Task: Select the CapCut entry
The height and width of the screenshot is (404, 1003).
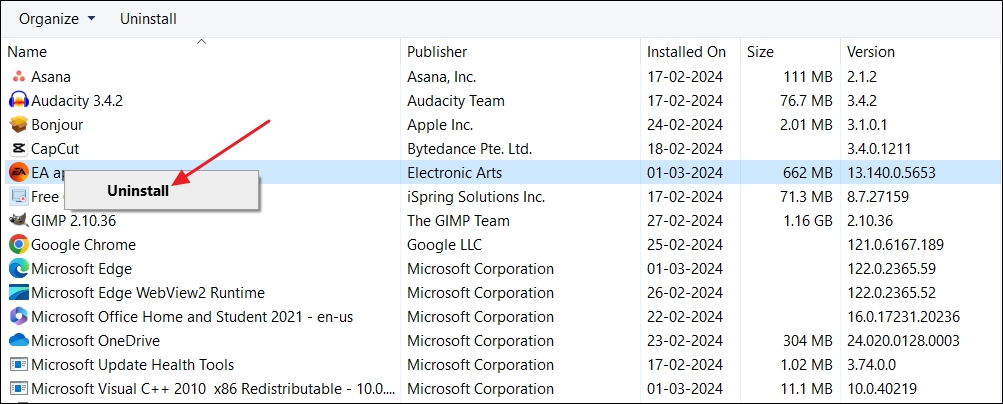Action: (55, 149)
